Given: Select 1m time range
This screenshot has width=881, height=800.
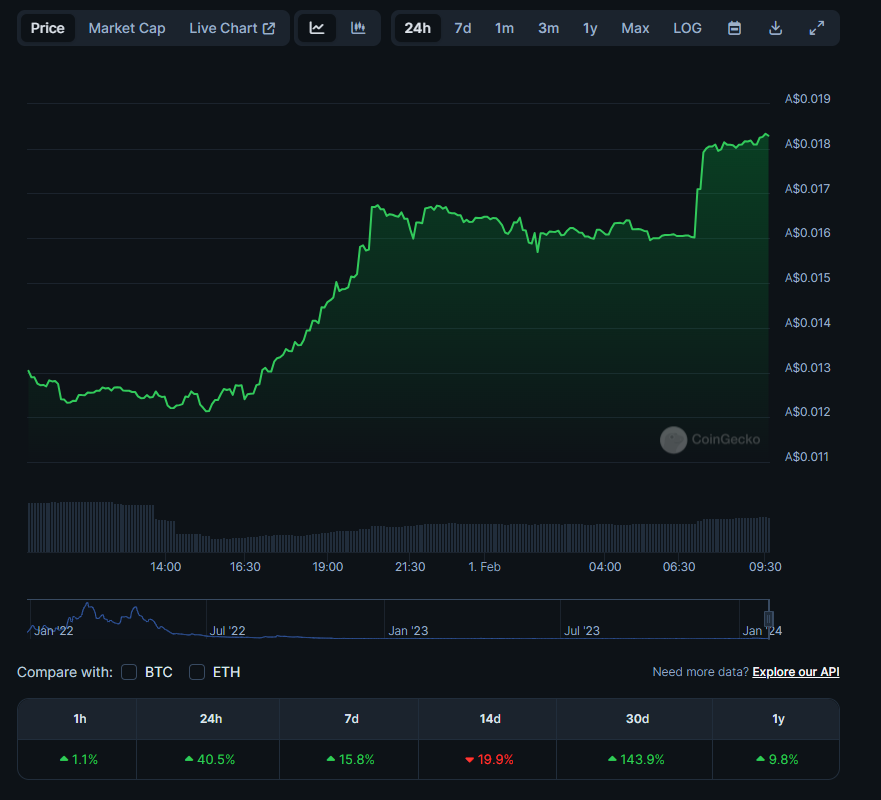Looking at the screenshot, I should click(x=504, y=28).
